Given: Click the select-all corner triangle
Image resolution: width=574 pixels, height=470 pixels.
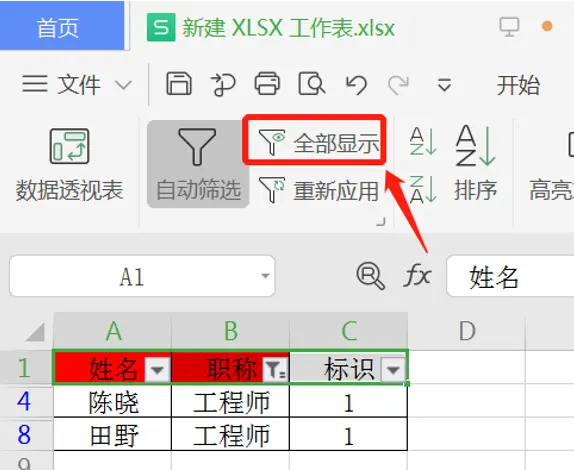Looking at the screenshot, I should coord(36,331).
